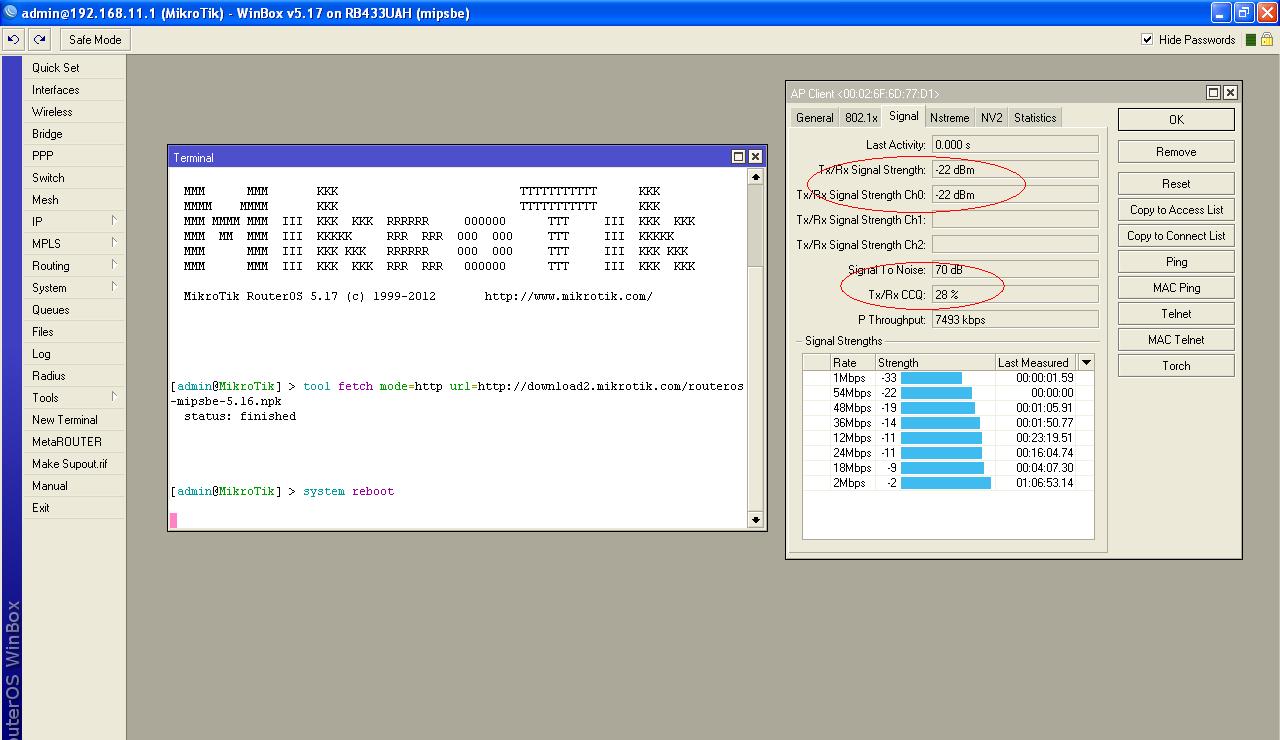Click the Last Activity value field
Viewport: 1280px width, 740px height.
1015,145
